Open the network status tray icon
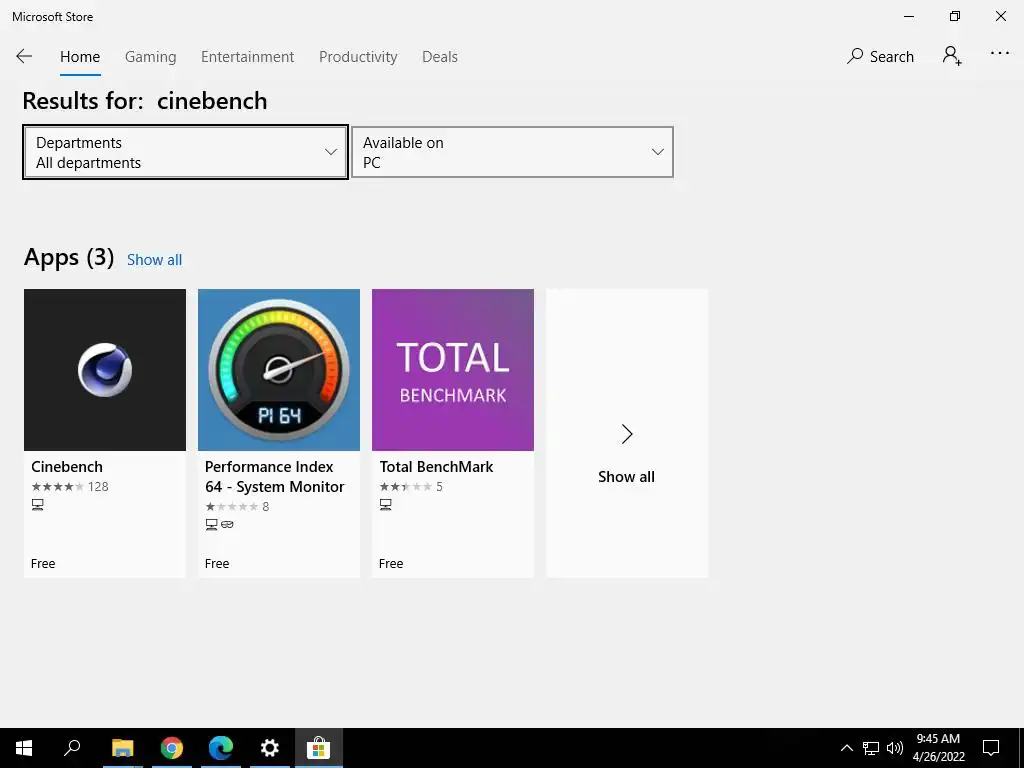The image size is (1024, 768). pyautogui.click(x=871, y=748)
